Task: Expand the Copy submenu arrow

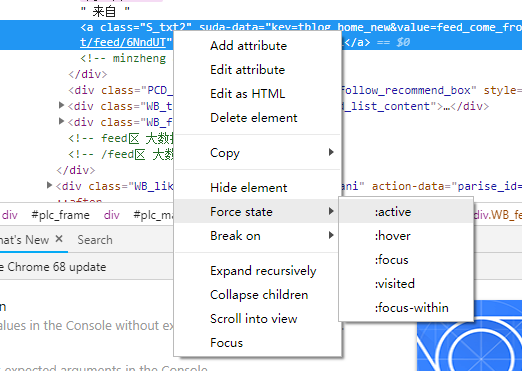Action: tap(331, 152)
